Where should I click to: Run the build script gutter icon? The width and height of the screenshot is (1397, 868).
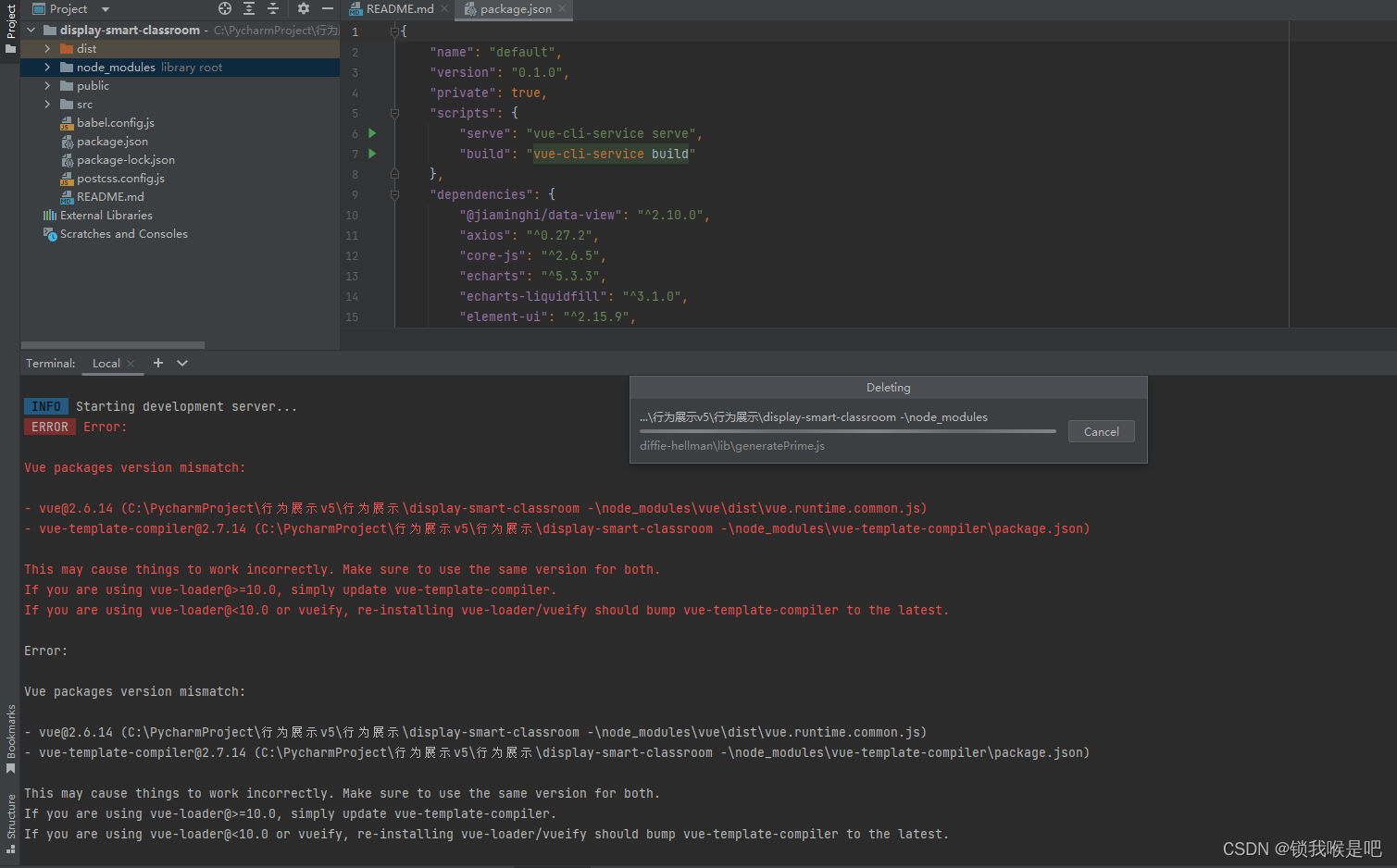click(x=372, y=154)
